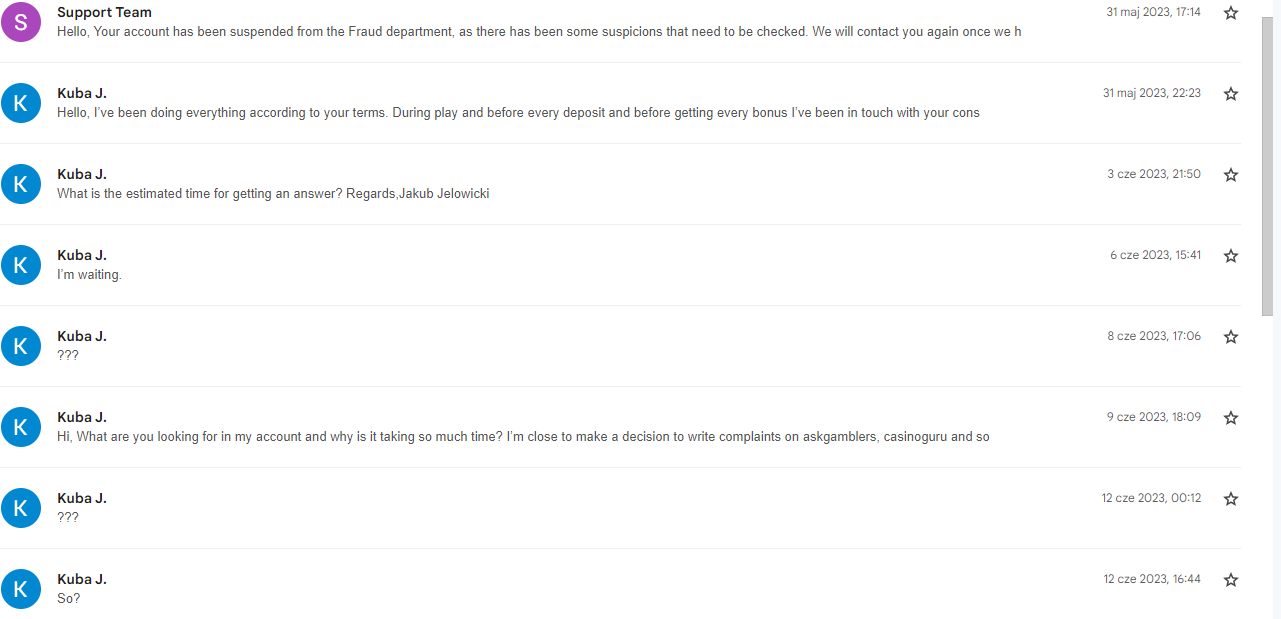Expand the message about estimated answer time
Viewport: 1281px width, 619px height.
[273, 194]
